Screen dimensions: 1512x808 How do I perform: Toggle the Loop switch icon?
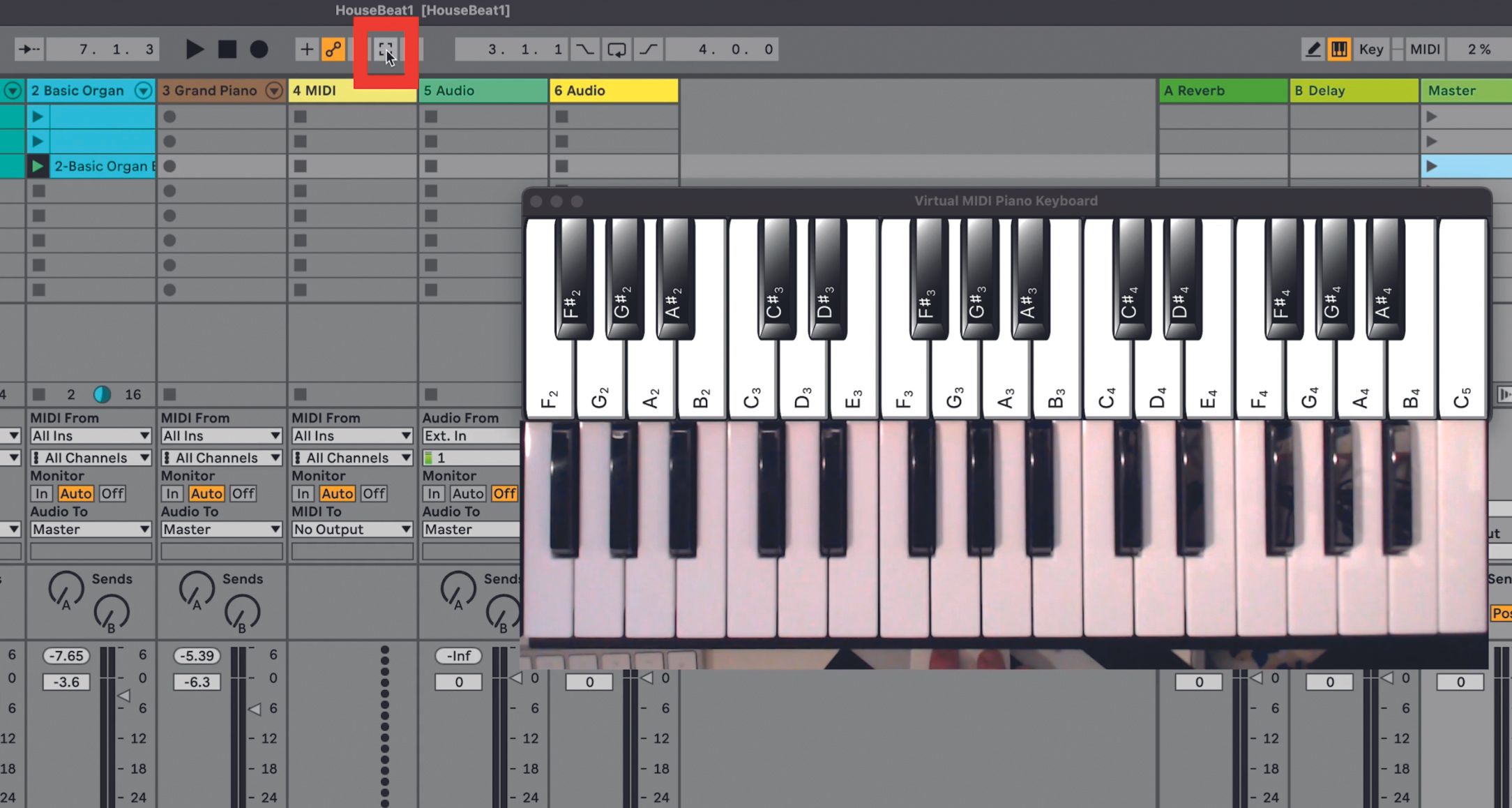[x=617, y=50]
